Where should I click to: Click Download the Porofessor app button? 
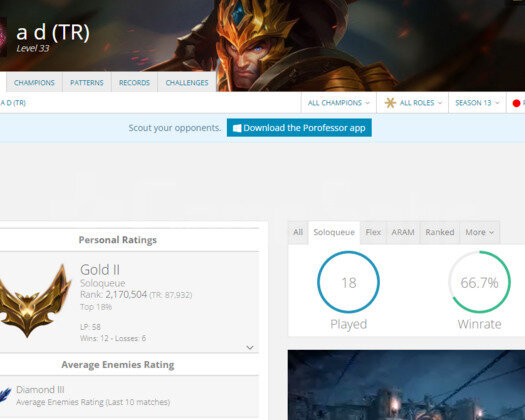click(299, 128)
